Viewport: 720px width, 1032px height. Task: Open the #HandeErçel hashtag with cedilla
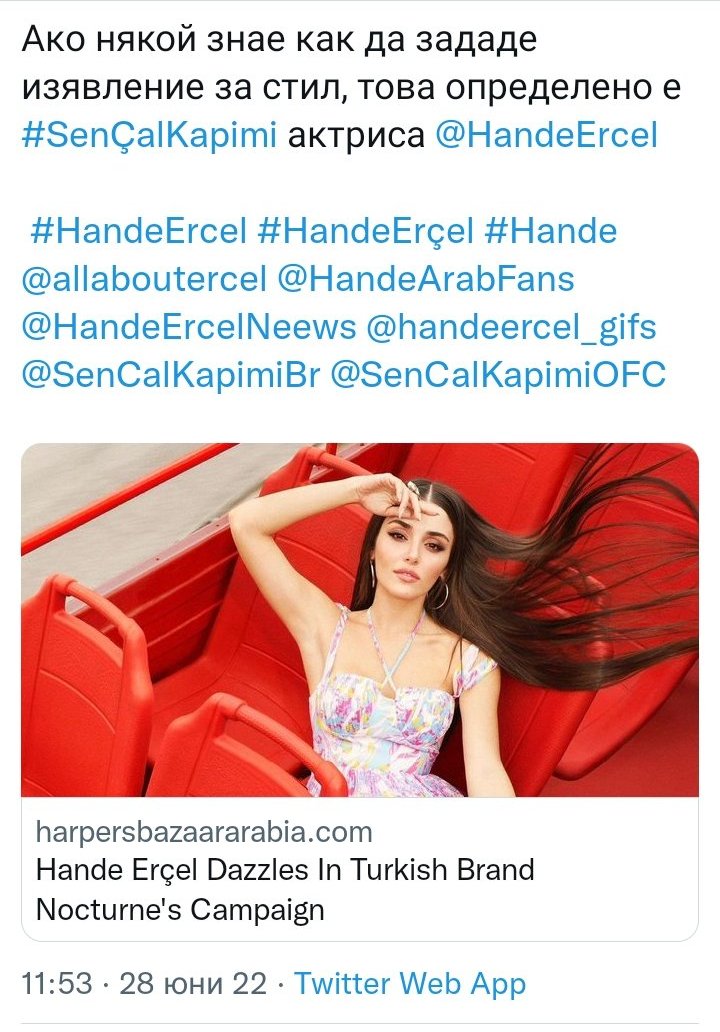(366, 232)
